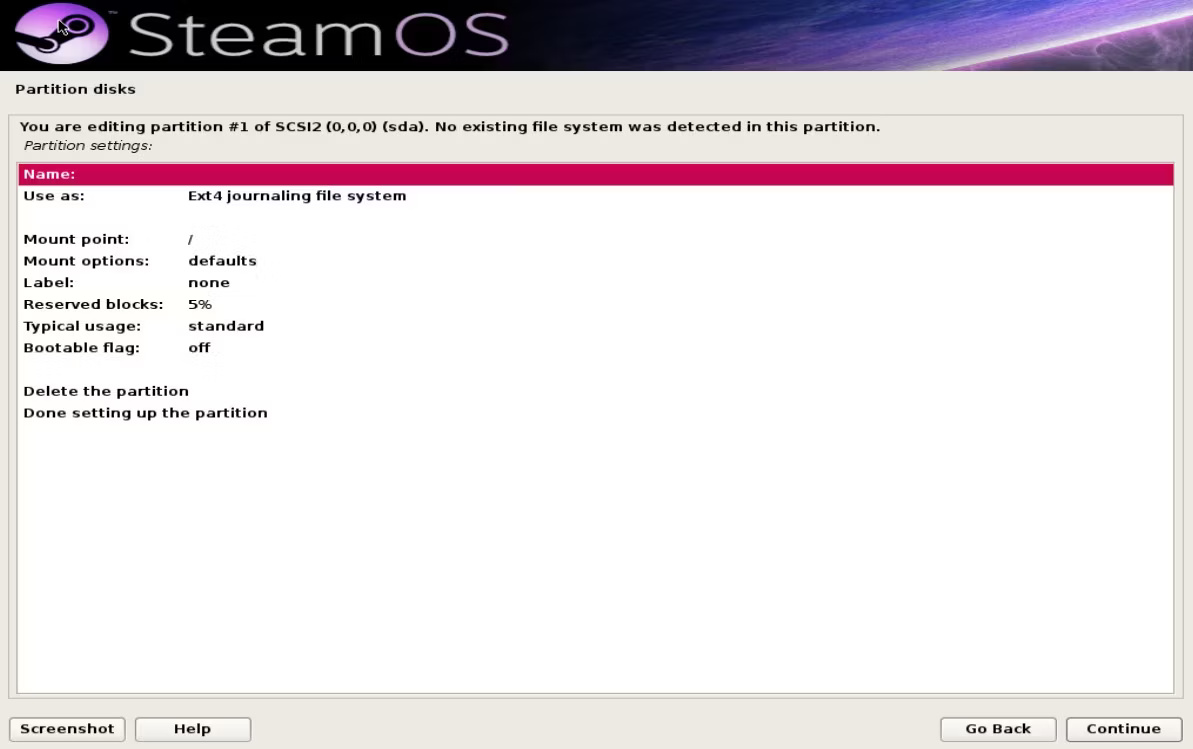
Task: Open the Help dialog
Action: pyautogui.click(x=193, y=728)
